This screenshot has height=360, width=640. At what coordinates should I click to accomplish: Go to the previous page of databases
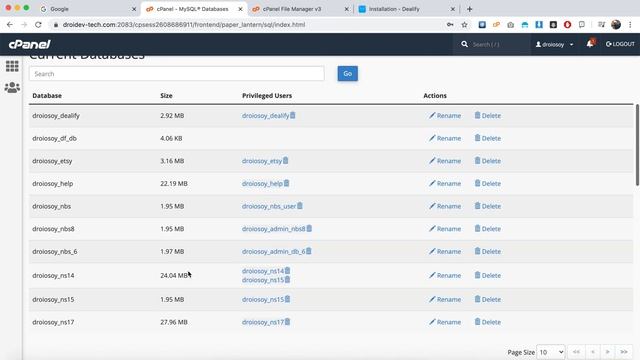(593, 352)
